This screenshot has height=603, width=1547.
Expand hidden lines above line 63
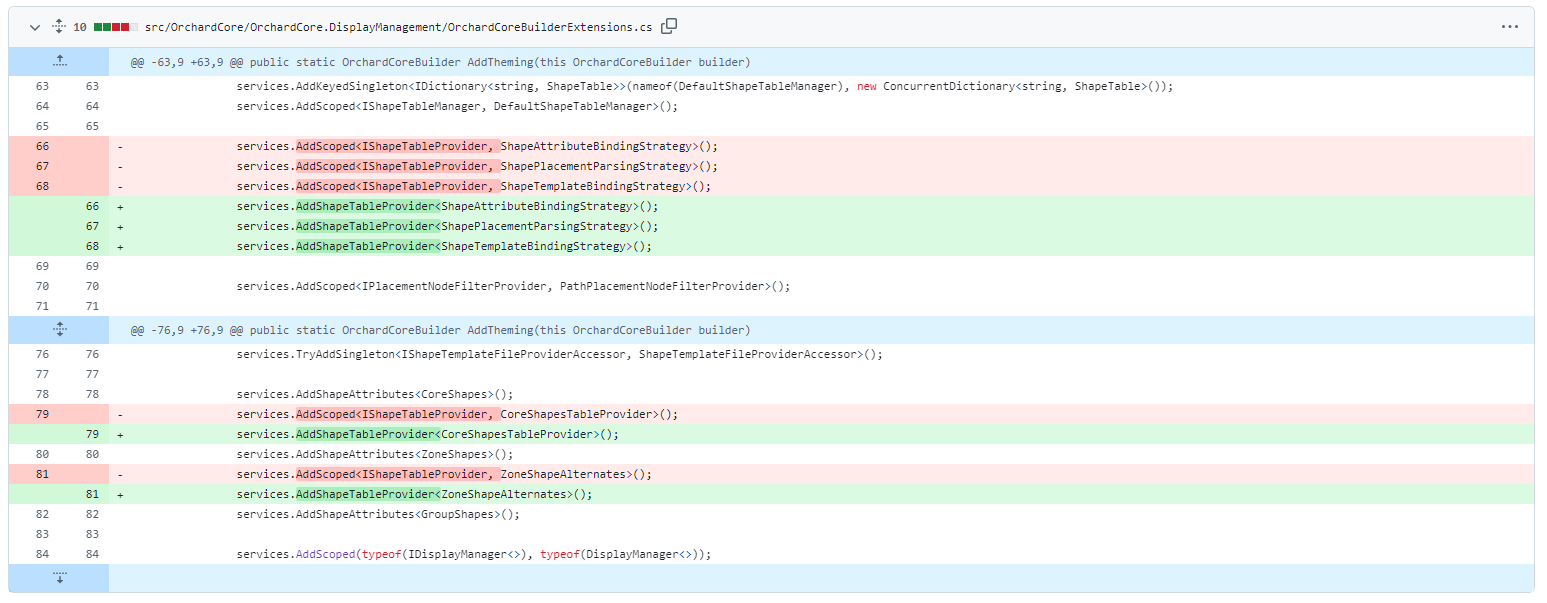click(59, 62)
